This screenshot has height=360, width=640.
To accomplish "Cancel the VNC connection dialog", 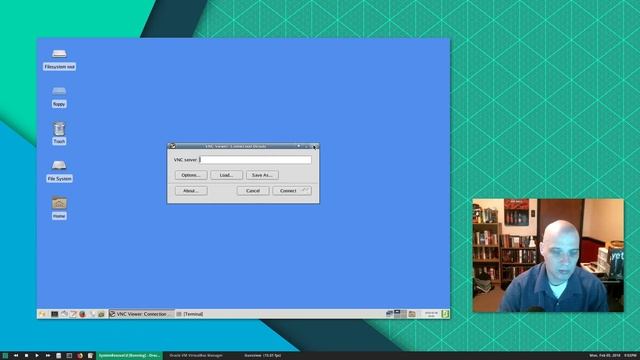I will click(x=253, y=191).
